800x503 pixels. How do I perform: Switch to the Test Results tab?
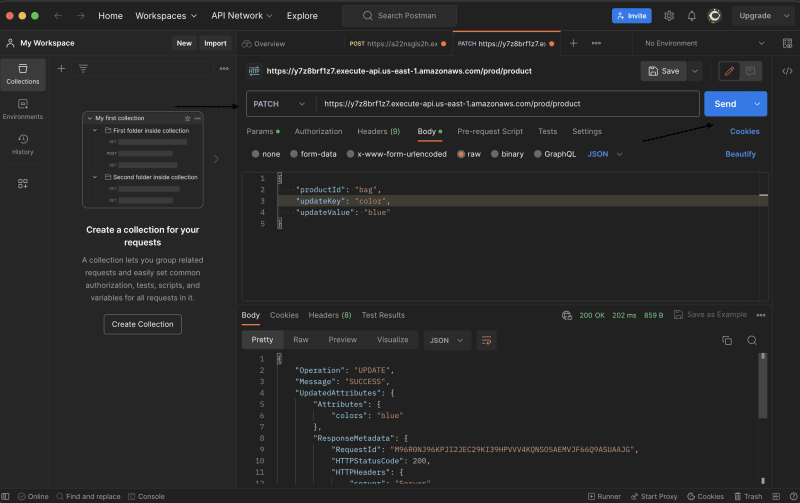(383, 315)
